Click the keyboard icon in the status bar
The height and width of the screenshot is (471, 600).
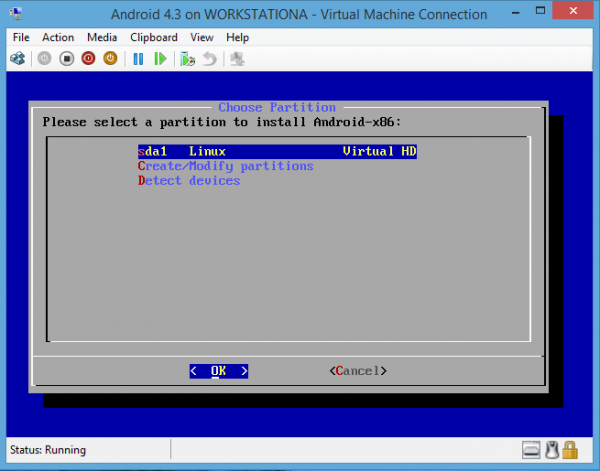[x=530, y=450]
